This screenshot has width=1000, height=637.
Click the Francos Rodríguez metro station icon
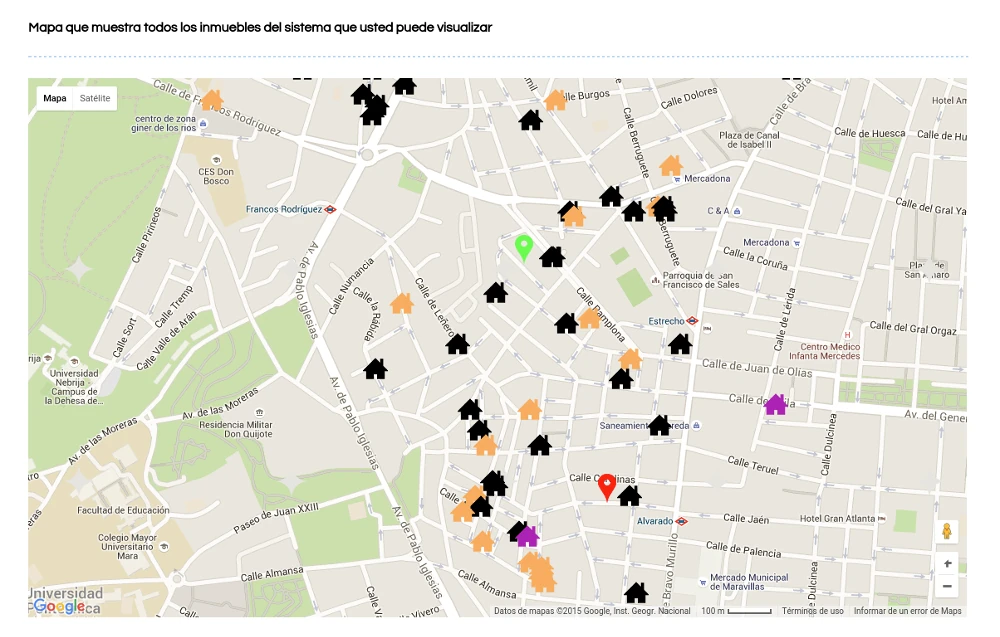pyautogui.click(x=330, y=209)
